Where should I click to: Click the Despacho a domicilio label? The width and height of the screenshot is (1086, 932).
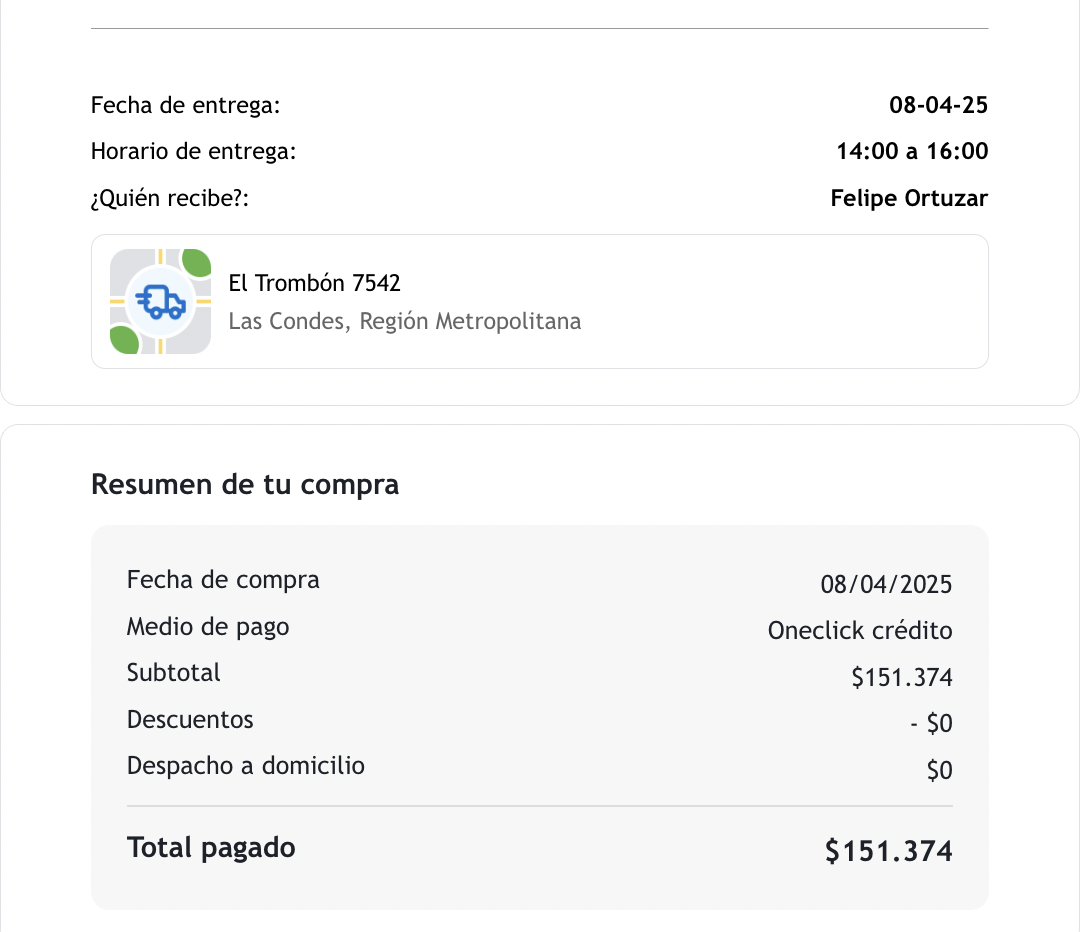245,766
